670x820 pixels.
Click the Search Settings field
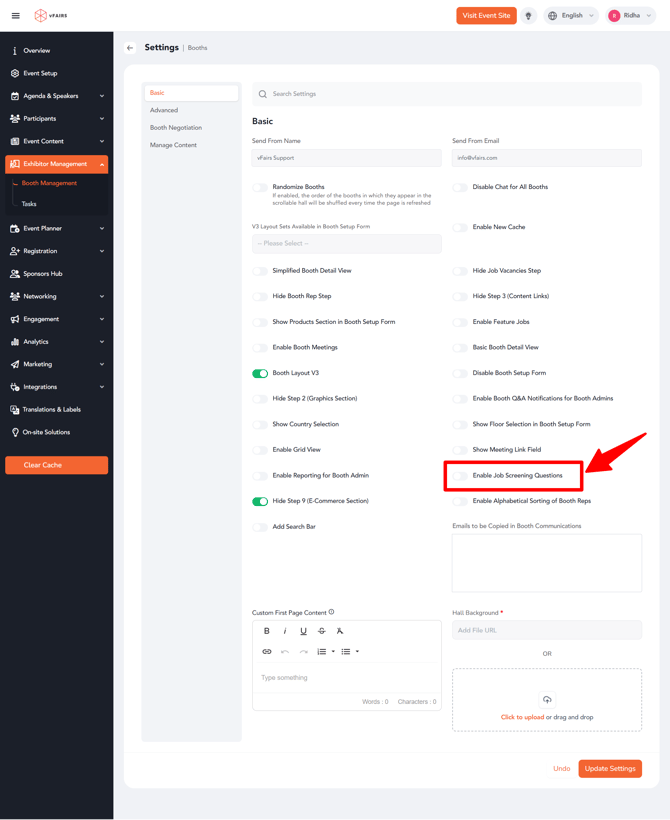point(447,94)
